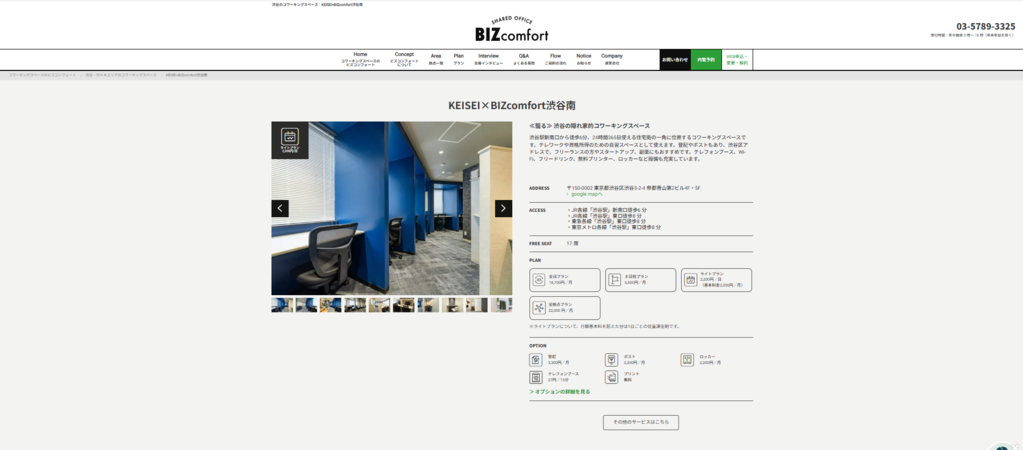The image size is (1023, 450).
Task: Click the 土日祝プラン flag icon
Action: point(615,280)
